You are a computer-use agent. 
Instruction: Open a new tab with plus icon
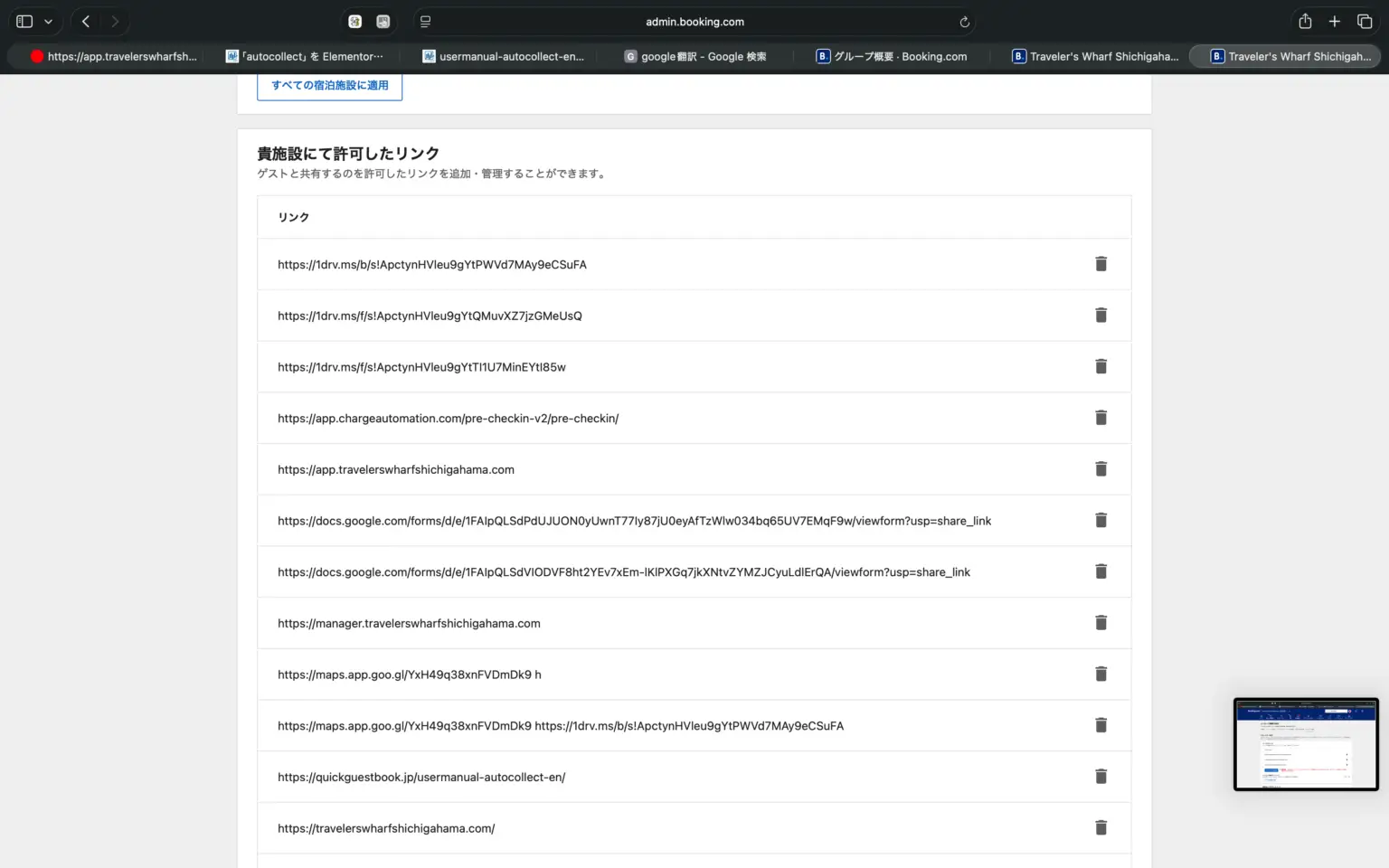click(x=1334, y=22)
